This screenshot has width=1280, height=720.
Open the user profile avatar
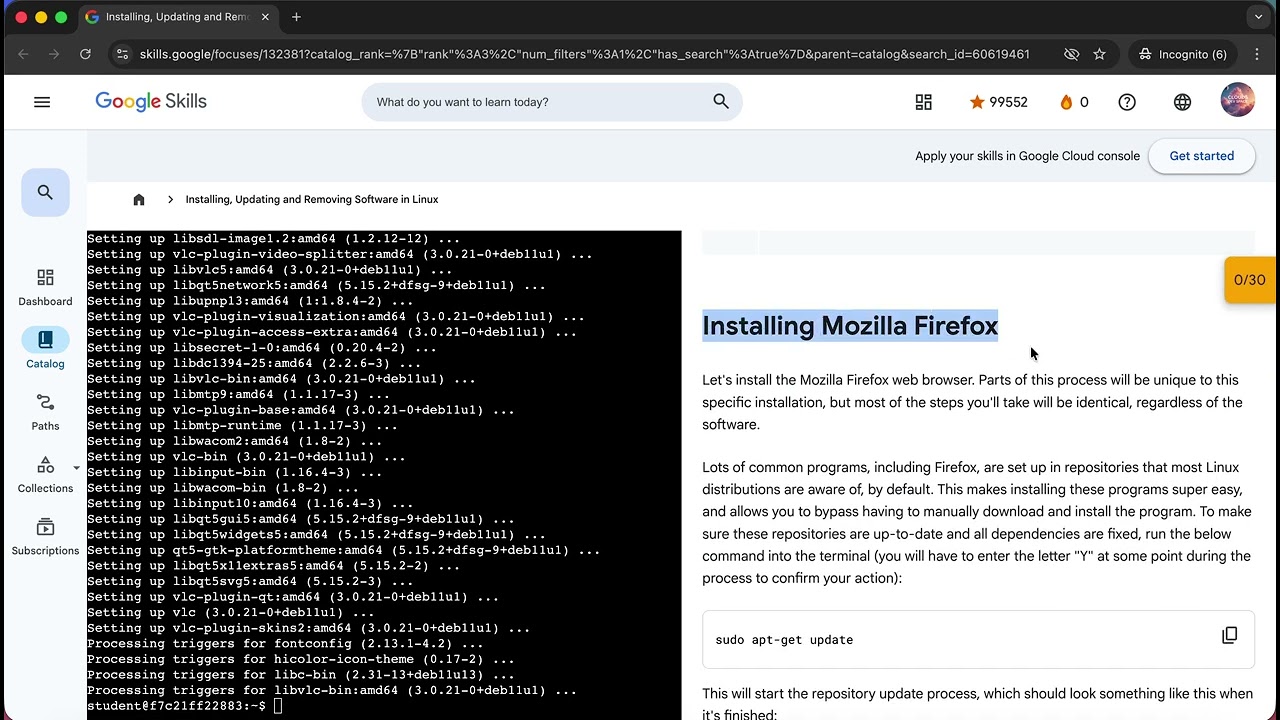[1238, 101]
